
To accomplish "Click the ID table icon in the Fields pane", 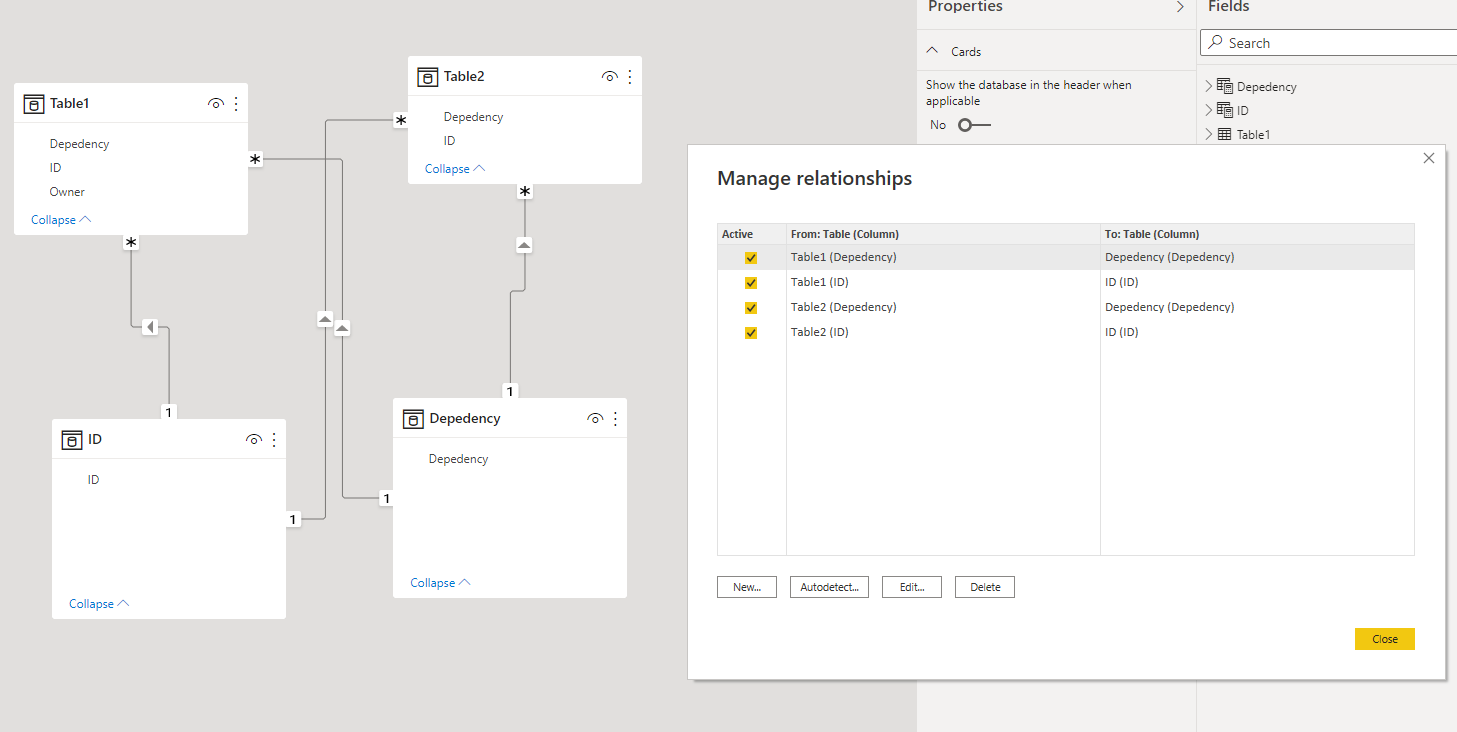I will (x=1224, y=110).
